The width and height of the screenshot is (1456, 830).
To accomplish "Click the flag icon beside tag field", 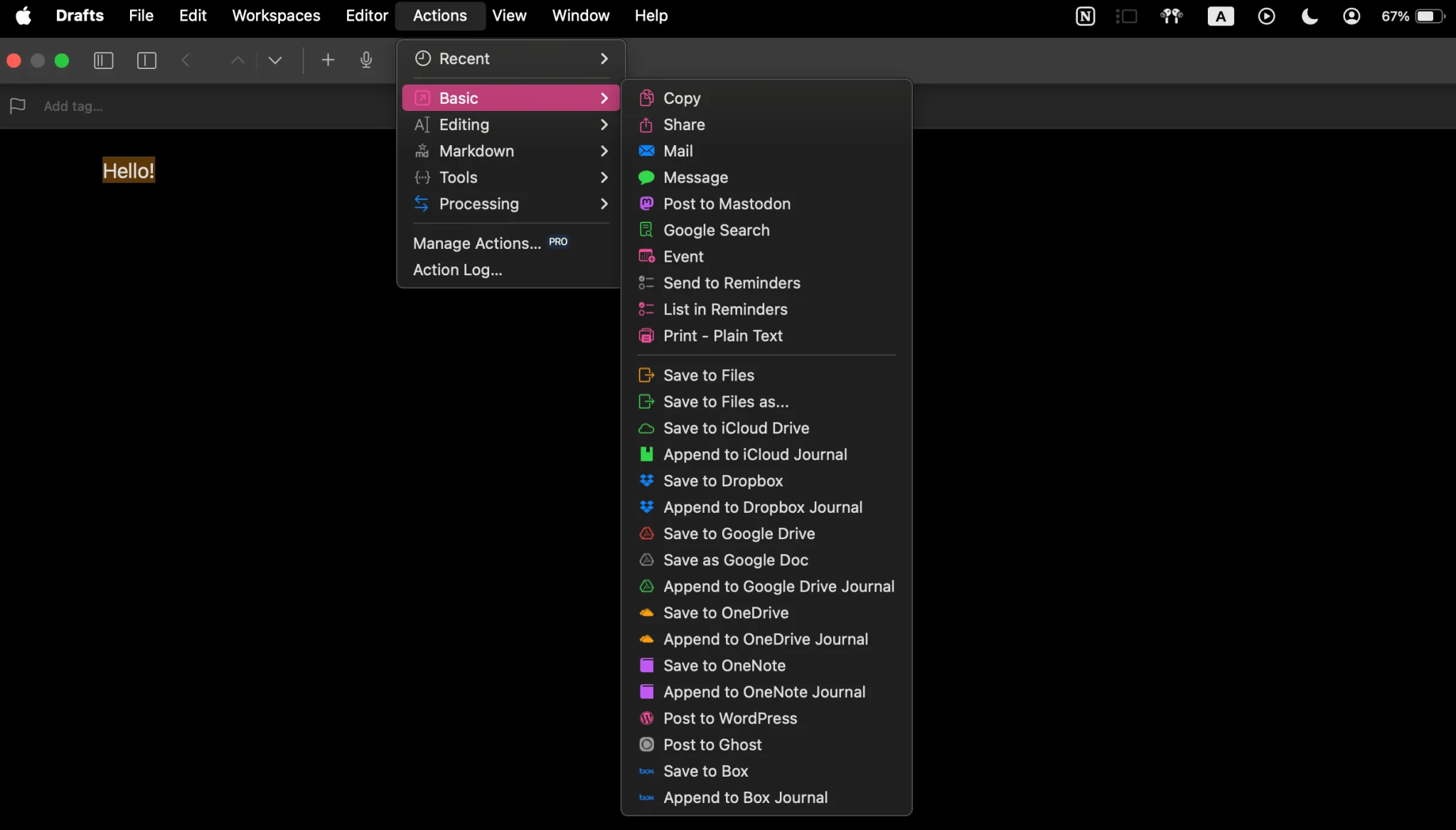I will coord(18,106).
